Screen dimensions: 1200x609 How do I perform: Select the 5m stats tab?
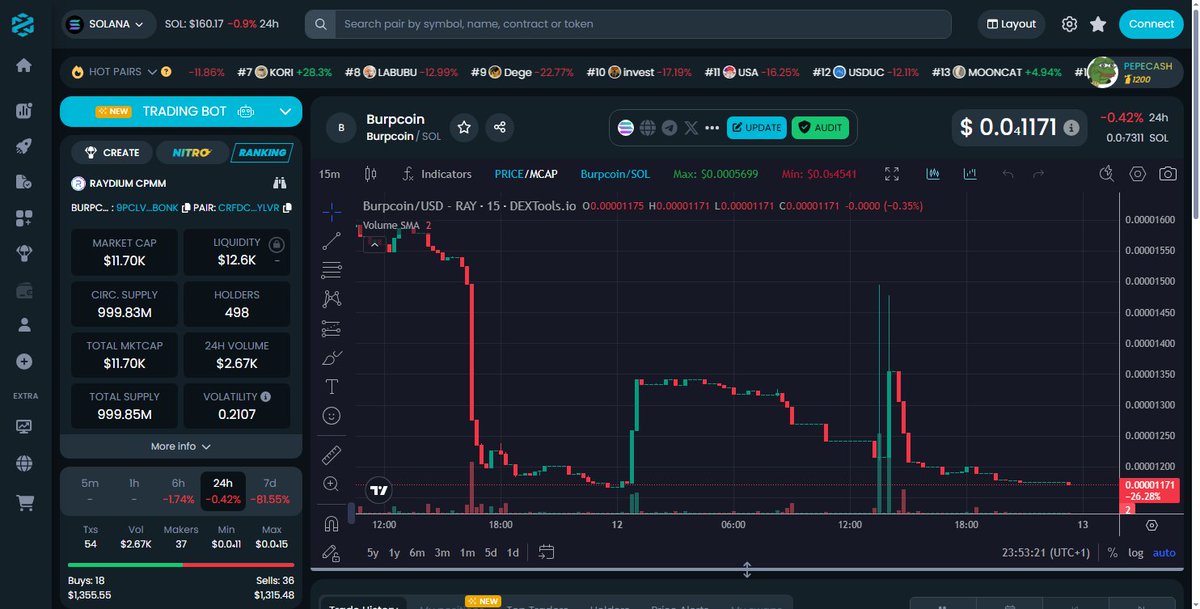coord(90,490)
